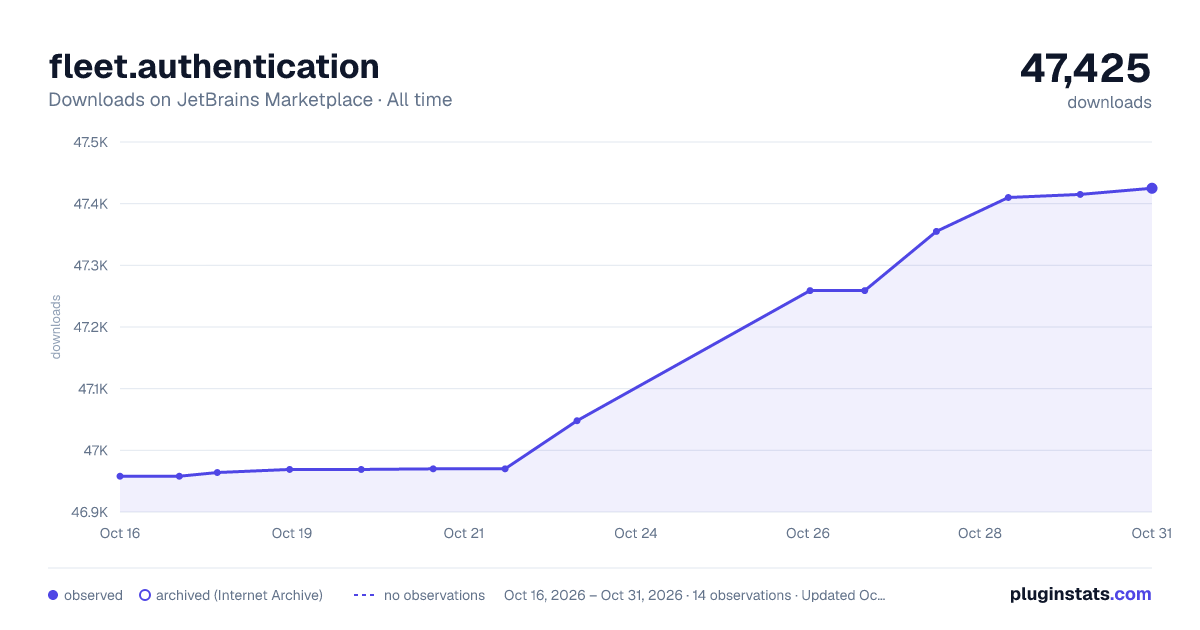Image resolution: width=1200 pixels, height=630 pixels.
Task: Click the 47.1K y-axis label
Action: coord(92,389)
